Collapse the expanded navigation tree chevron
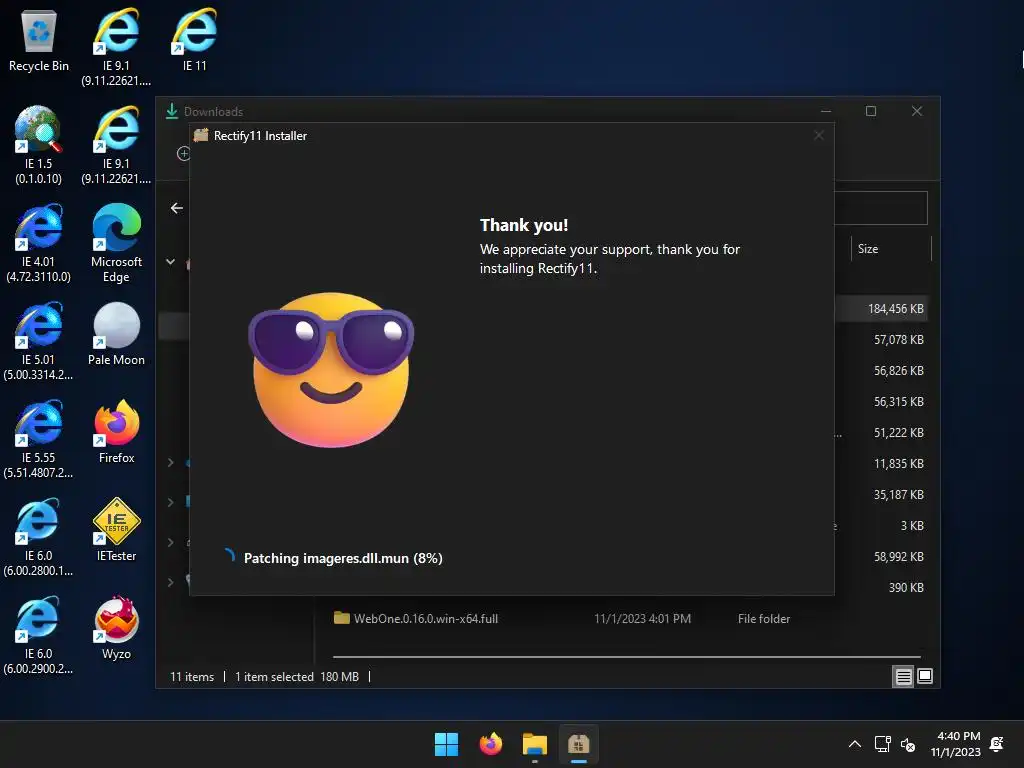This screenshot has height=768, width=1024. point(170,262)
